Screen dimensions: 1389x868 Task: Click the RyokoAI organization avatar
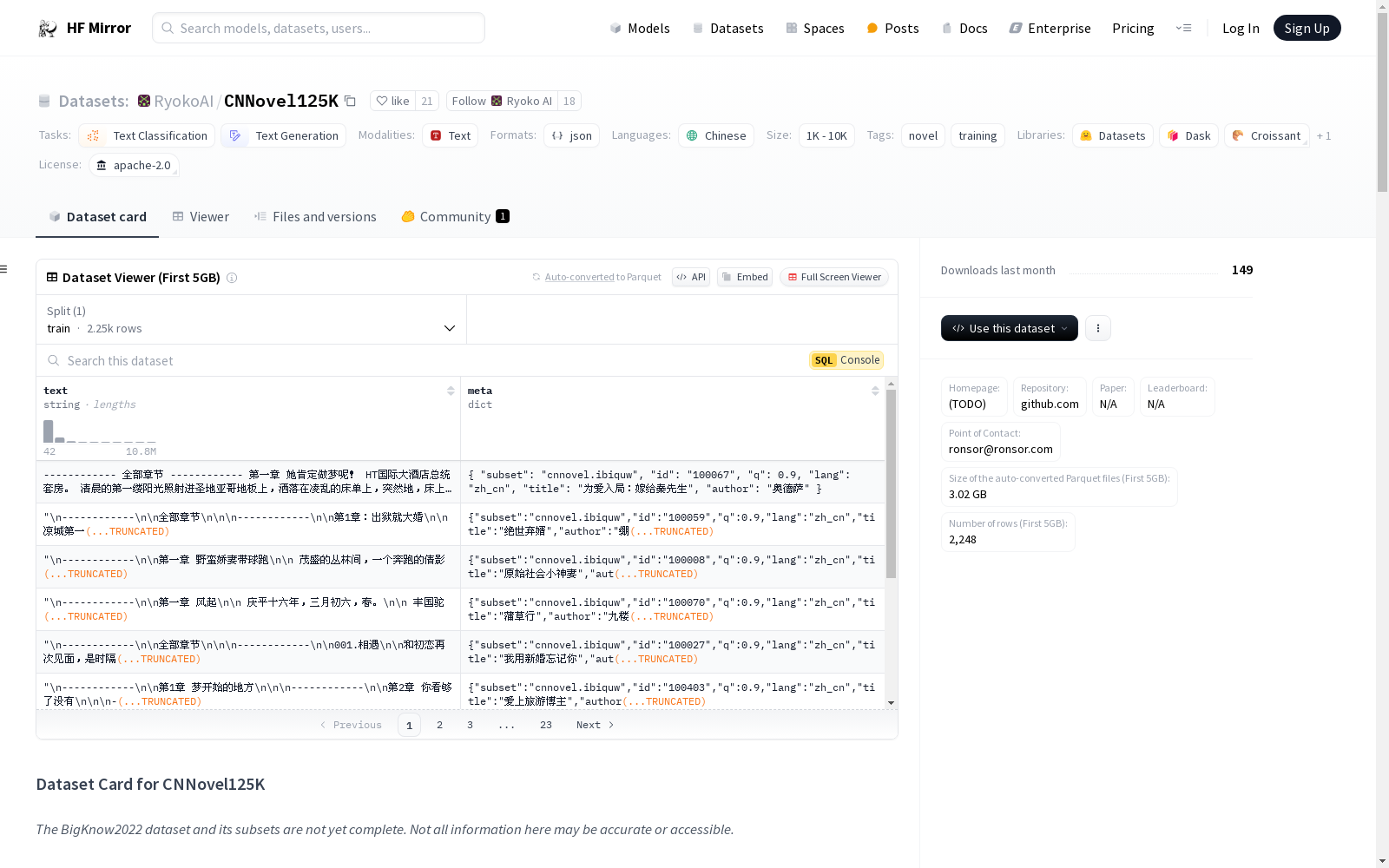[144, 101]
